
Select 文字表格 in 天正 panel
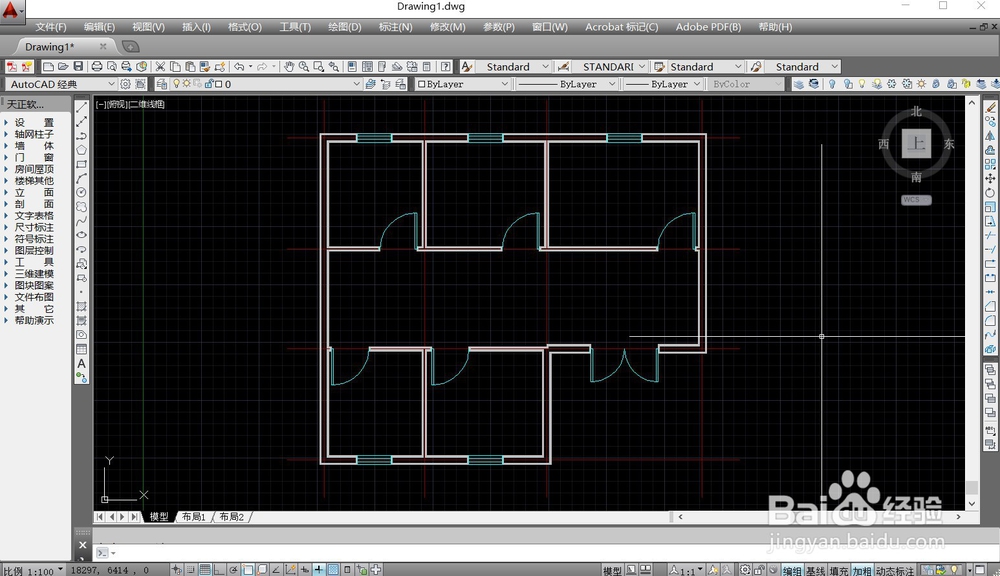34,216
